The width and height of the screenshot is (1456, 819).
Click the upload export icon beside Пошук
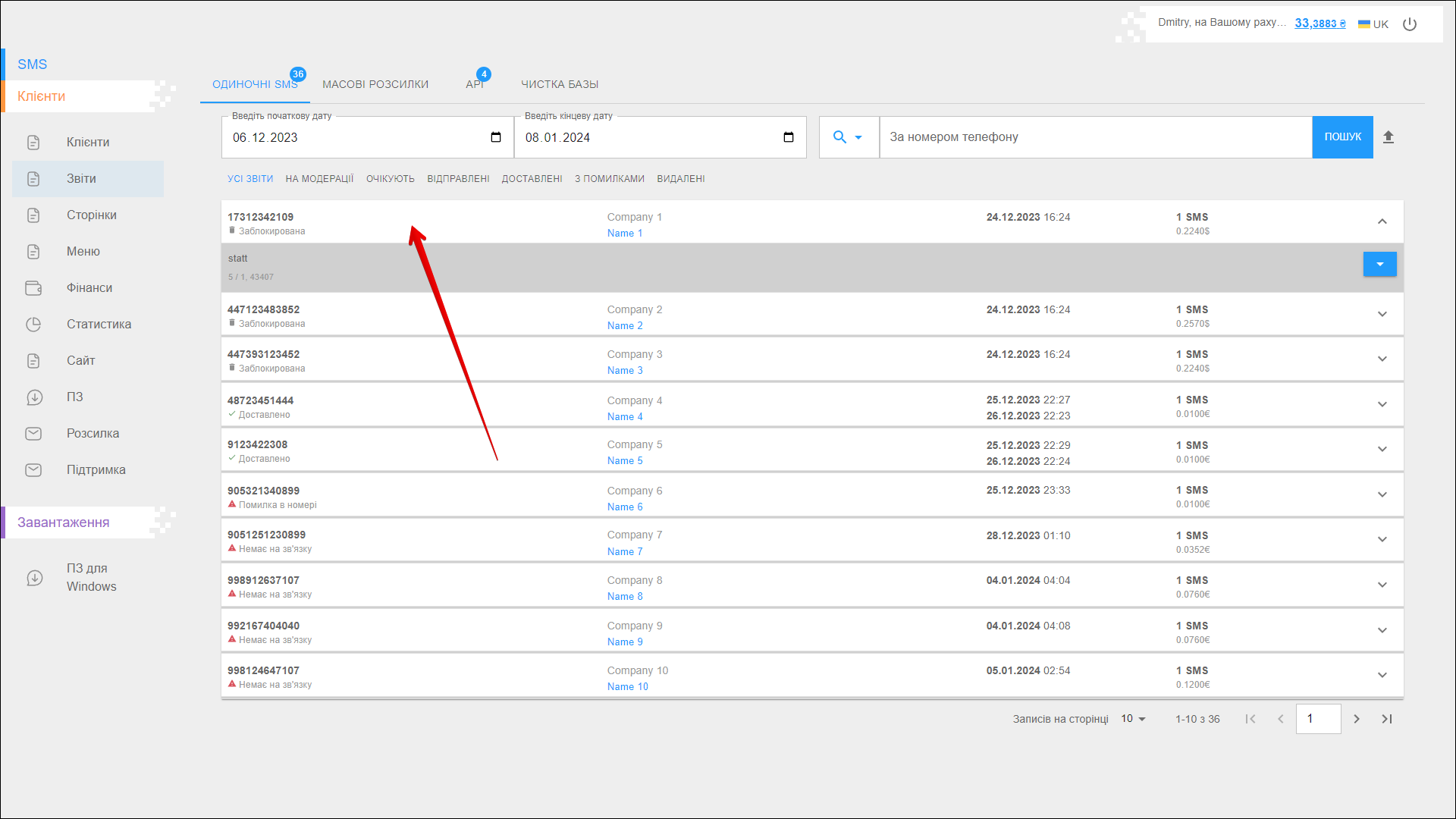pos(1389,137)
